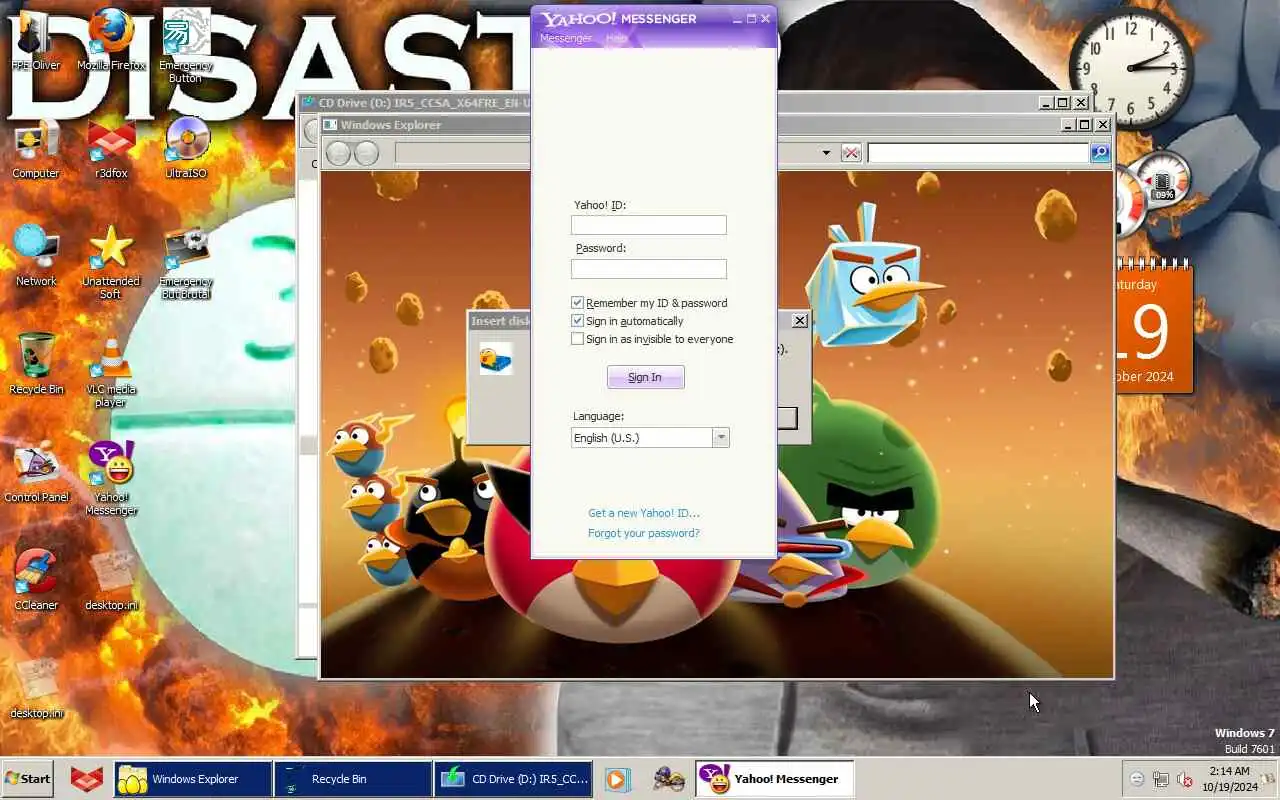Open Help menu in Yahoo! Messenger
Viewport: 1280px width, 800px height.
(617, 38)
